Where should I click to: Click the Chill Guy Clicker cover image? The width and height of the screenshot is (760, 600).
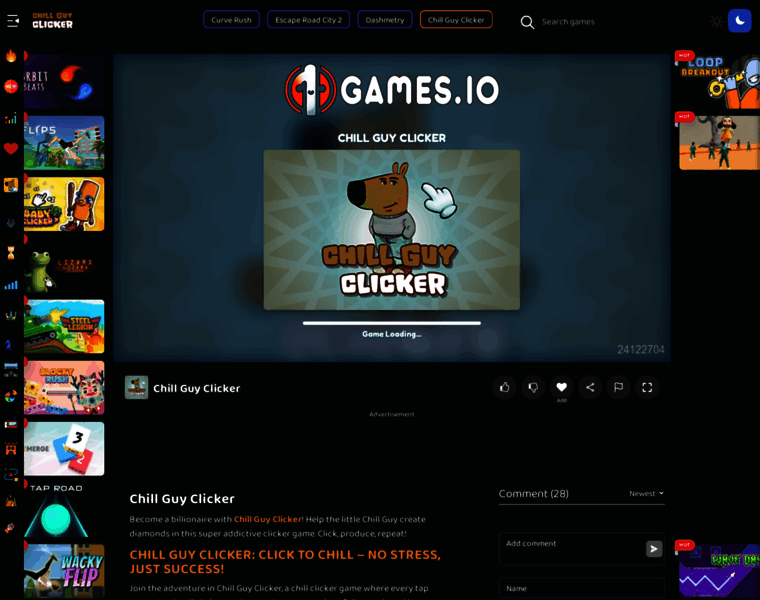[392, 230]
